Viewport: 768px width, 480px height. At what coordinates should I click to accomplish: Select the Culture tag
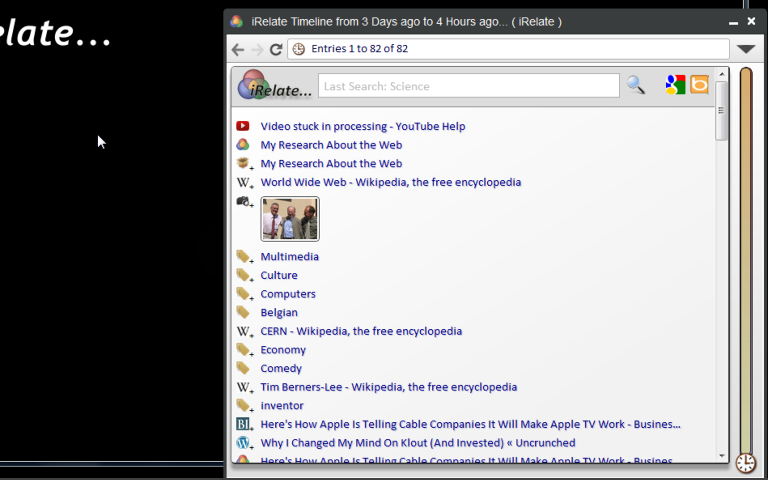[x=279, y=275]
